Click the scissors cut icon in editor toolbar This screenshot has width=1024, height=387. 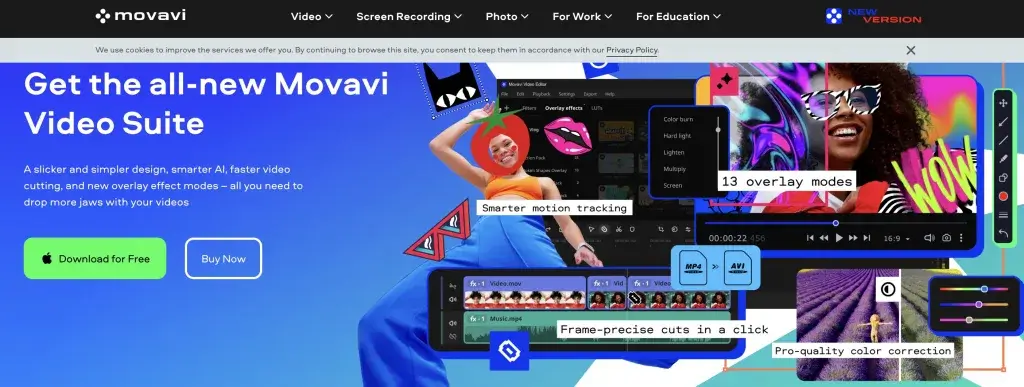(x=618, y=229)
